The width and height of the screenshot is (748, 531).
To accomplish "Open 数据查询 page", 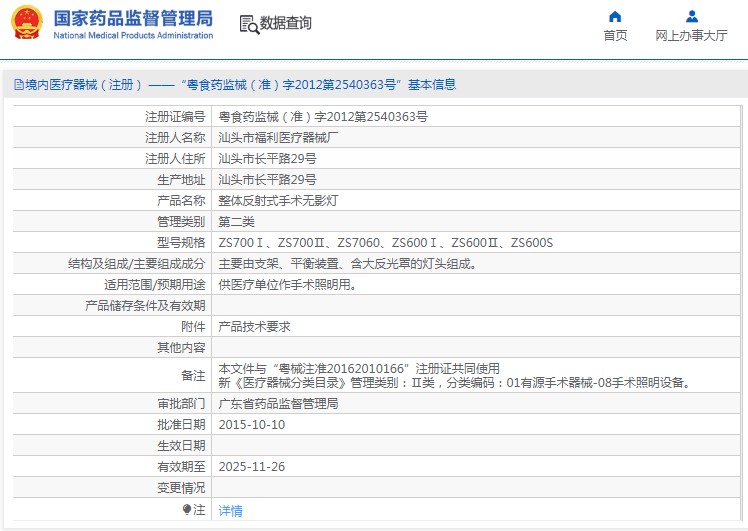I will 285,23.
